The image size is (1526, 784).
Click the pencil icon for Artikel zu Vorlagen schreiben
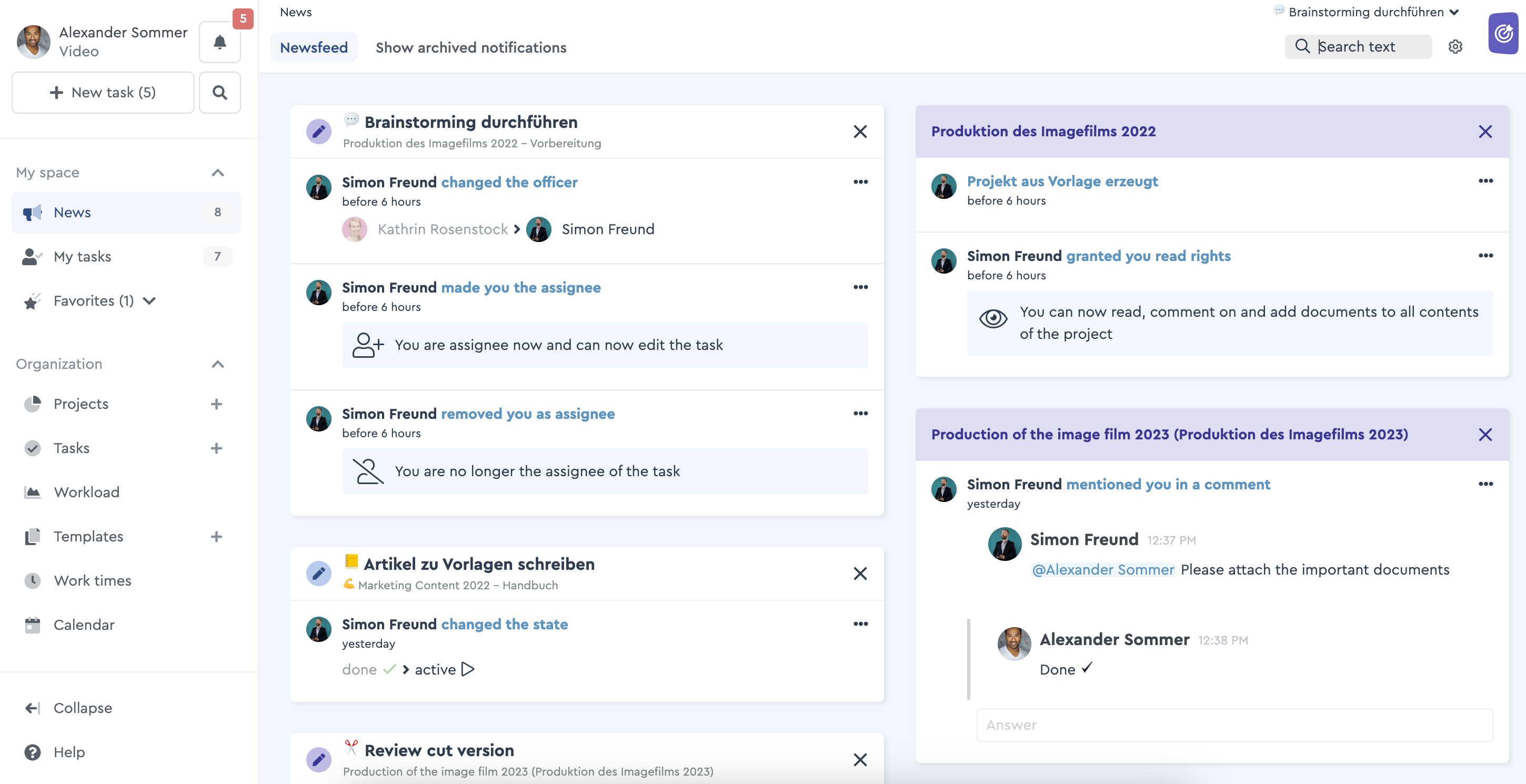pos(319,573)
